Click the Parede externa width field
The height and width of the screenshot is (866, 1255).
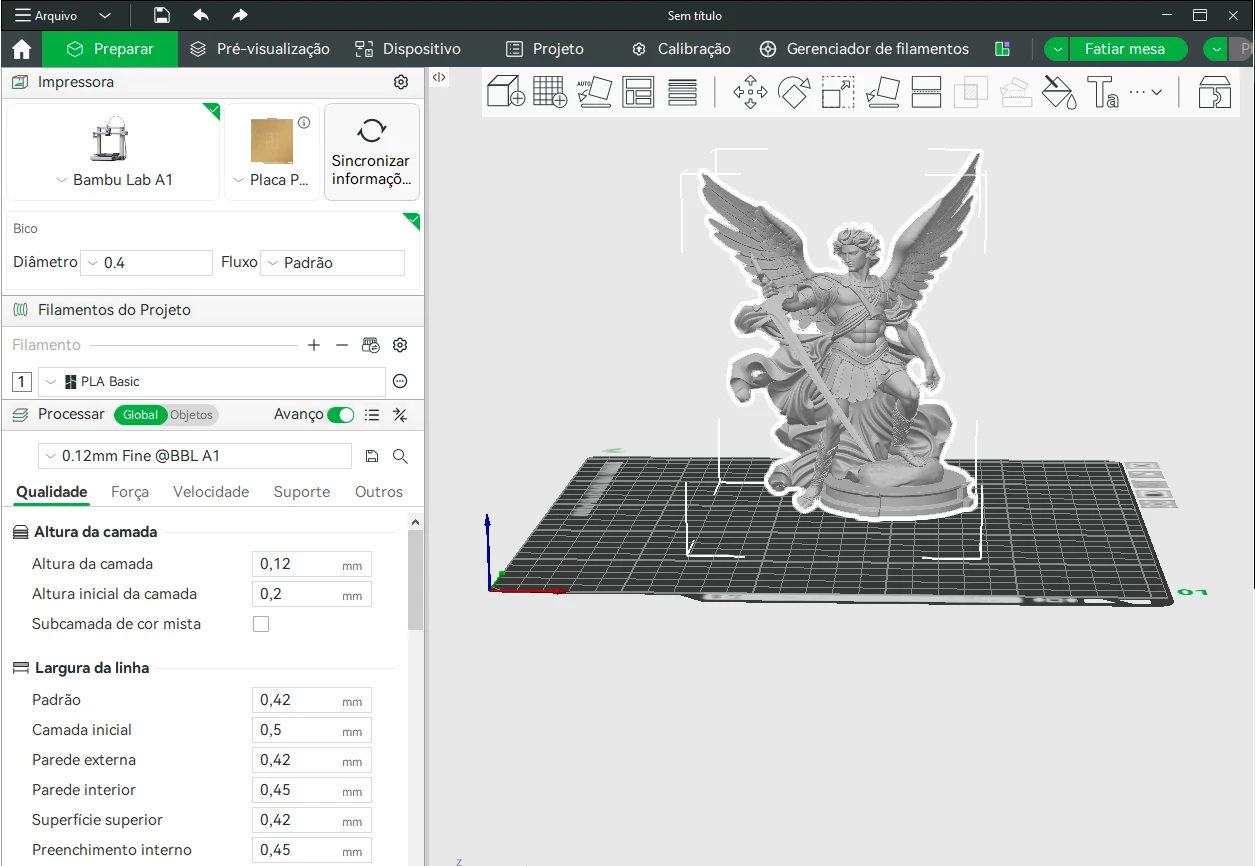tap(311, 760)
